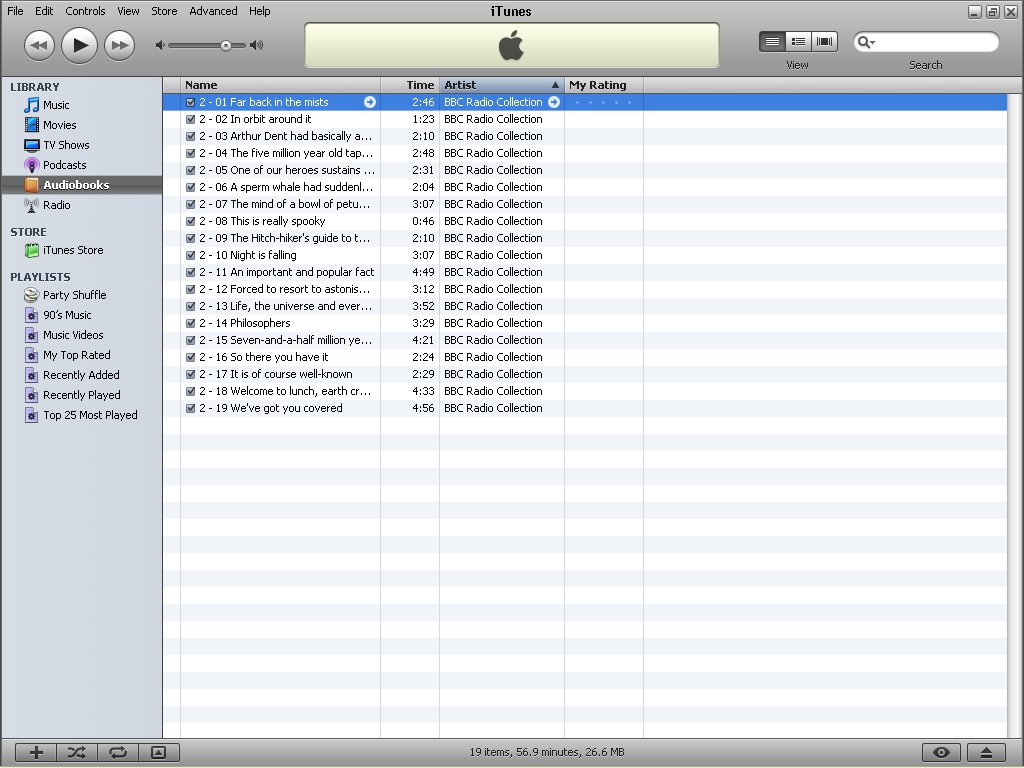The width and height of the screenshot is (1024, 768).
Task: Open Podcasts library icon
Action: pyautogui.click(x=31, y=165)
